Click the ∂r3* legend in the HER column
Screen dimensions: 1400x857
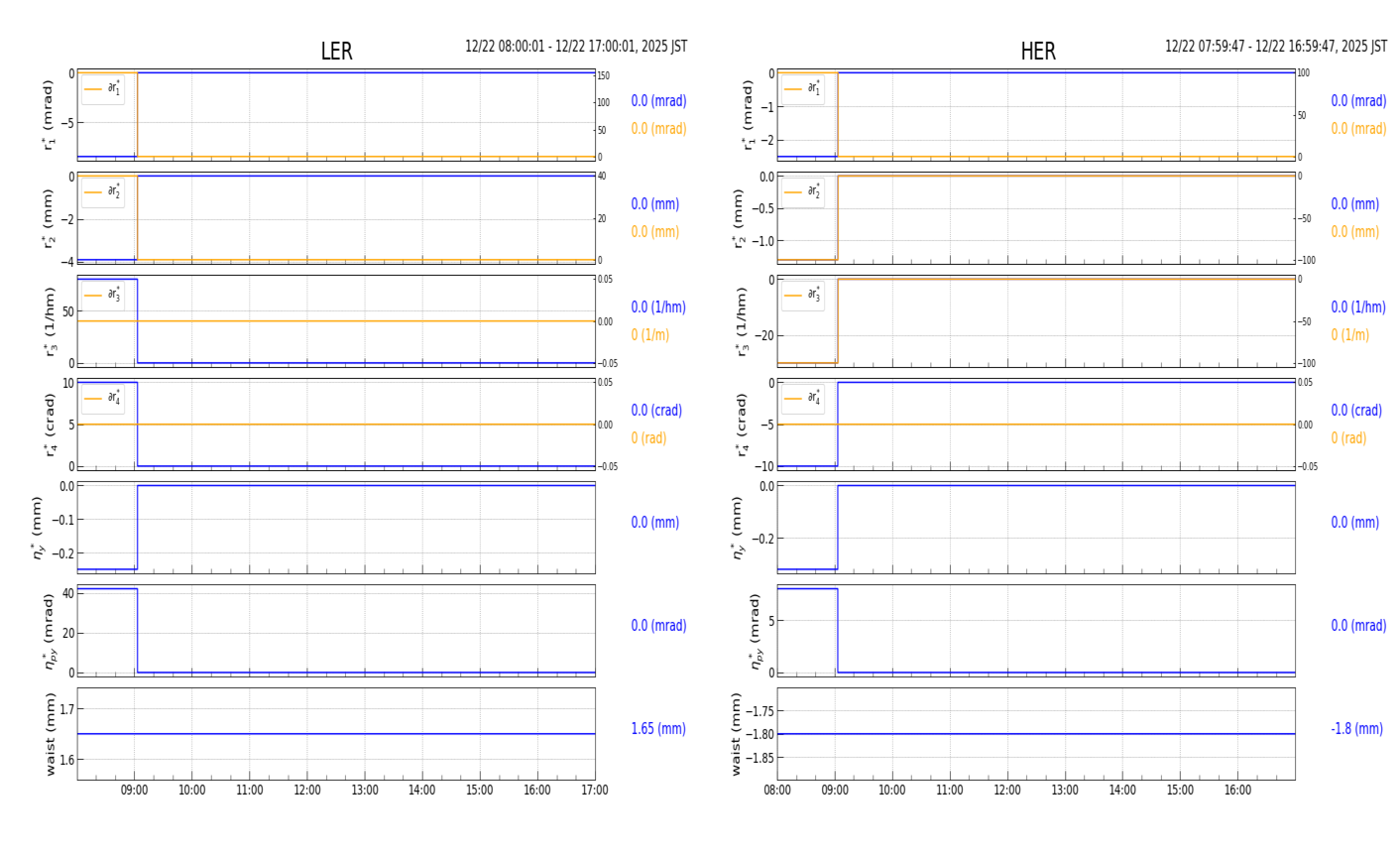coord(802,296)
